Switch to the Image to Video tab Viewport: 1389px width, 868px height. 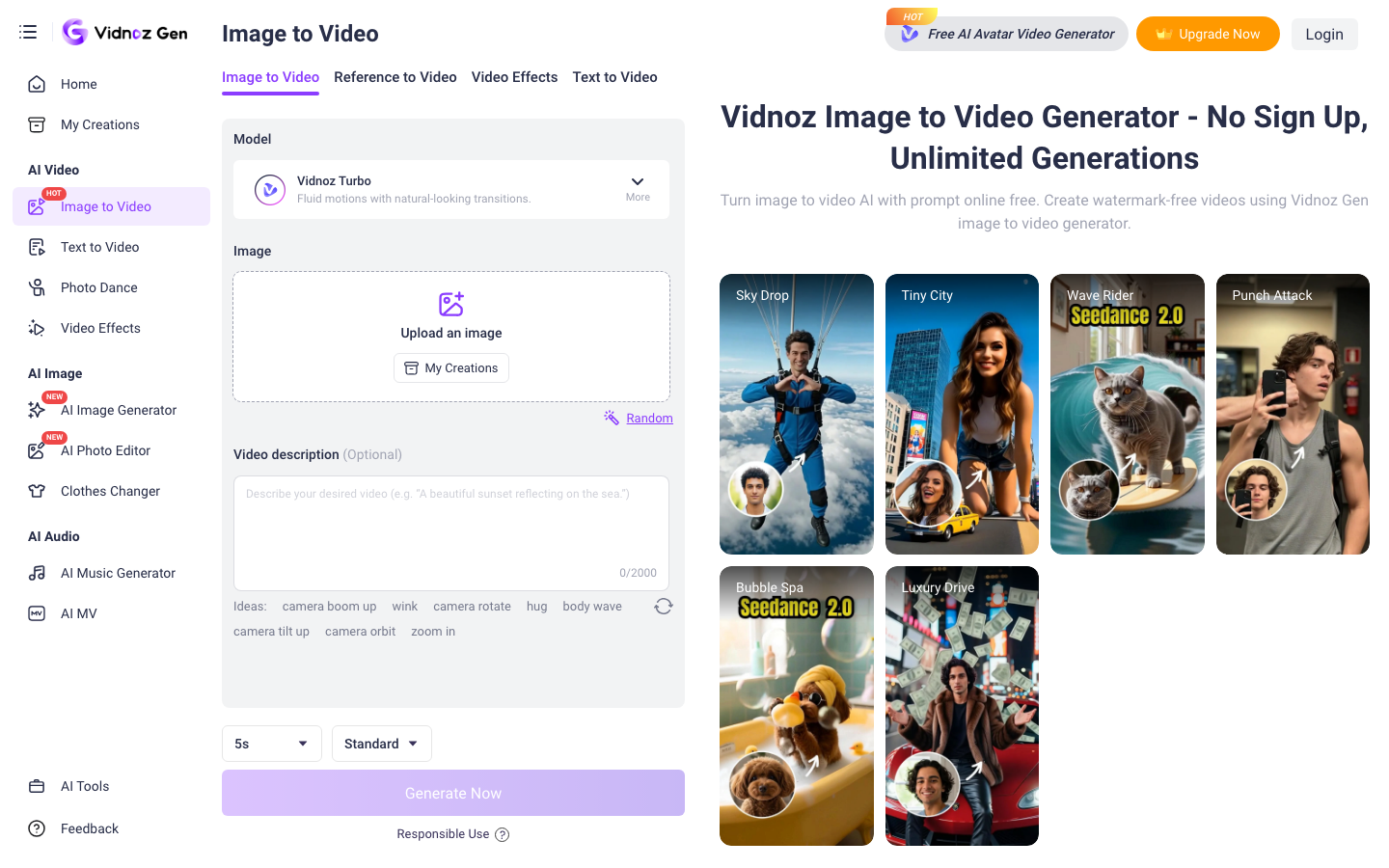tap(270, 77)
